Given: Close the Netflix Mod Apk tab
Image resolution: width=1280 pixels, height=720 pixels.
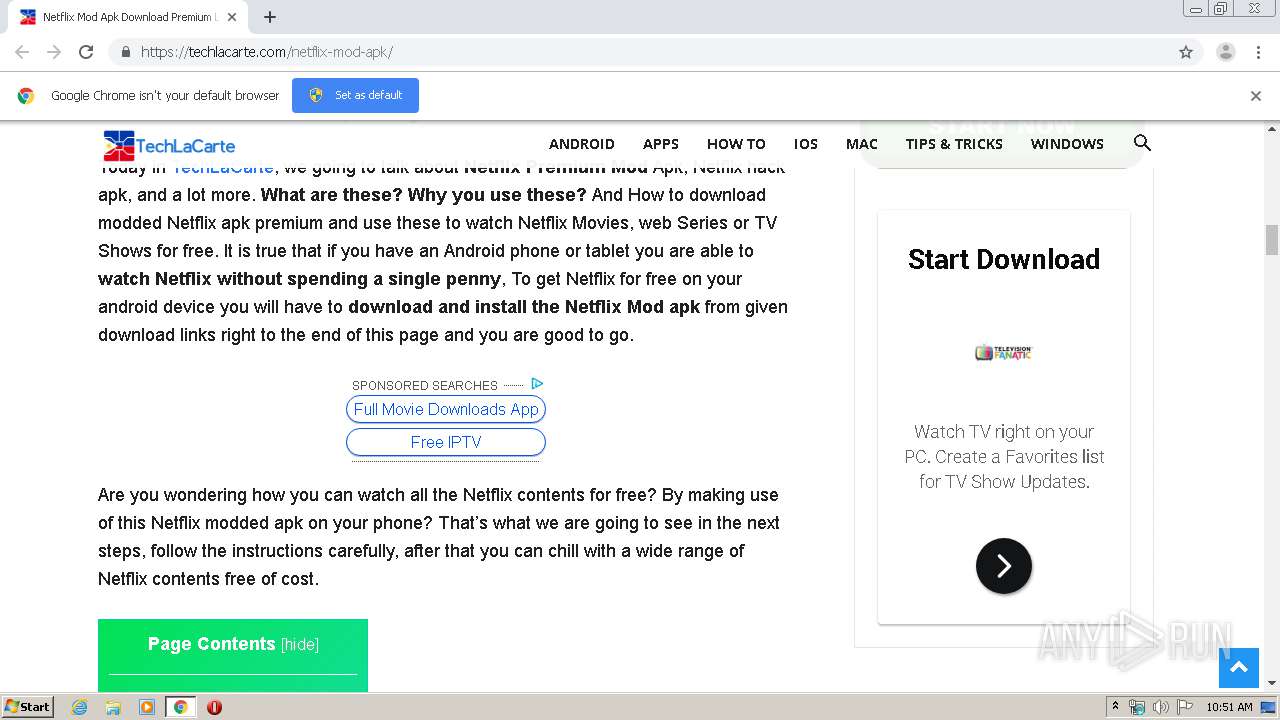Looking at the screenshot, I should pyautogui.click(x=232, y=17).
